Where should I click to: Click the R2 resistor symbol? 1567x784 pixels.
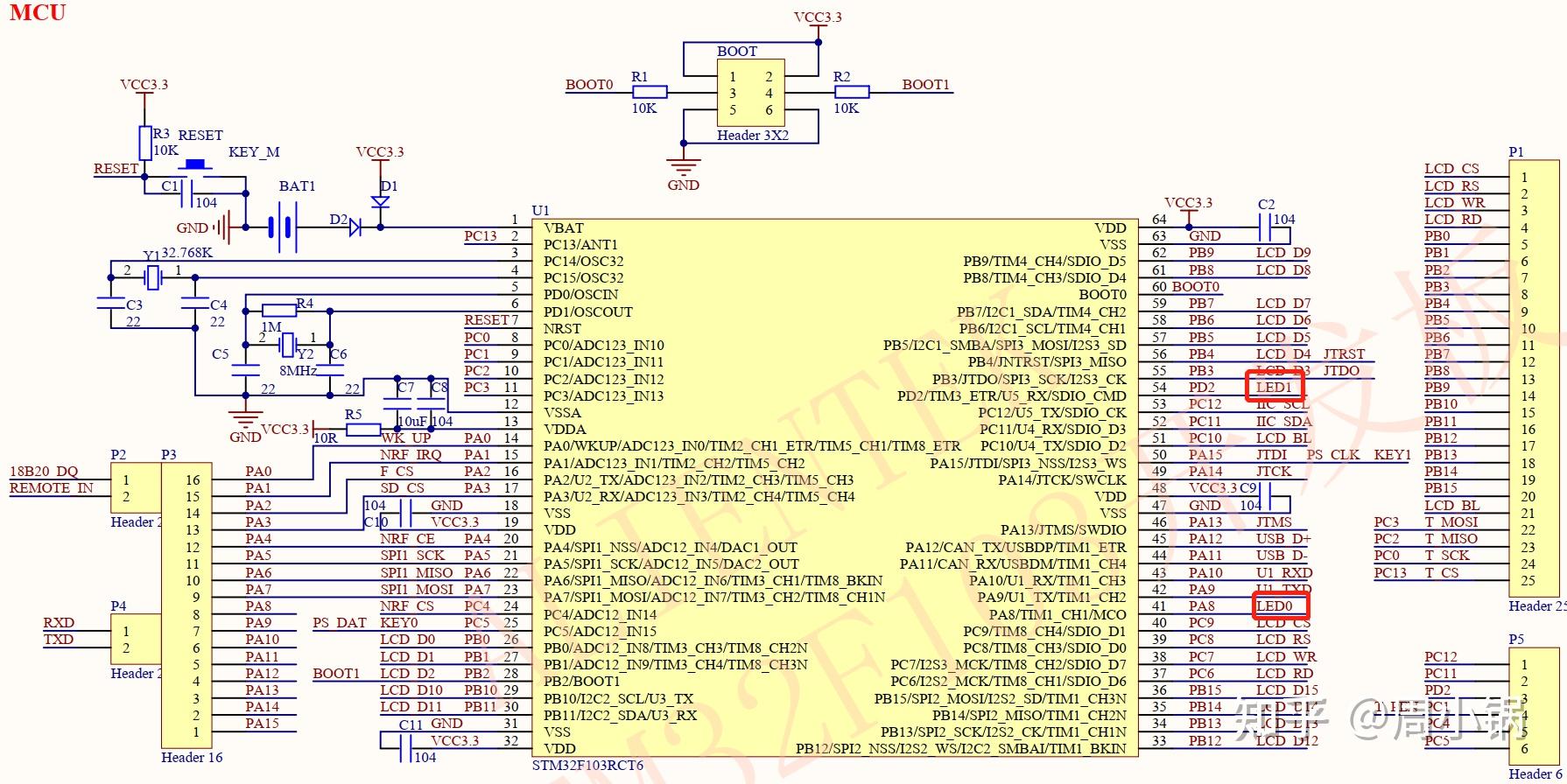[851, 92]
